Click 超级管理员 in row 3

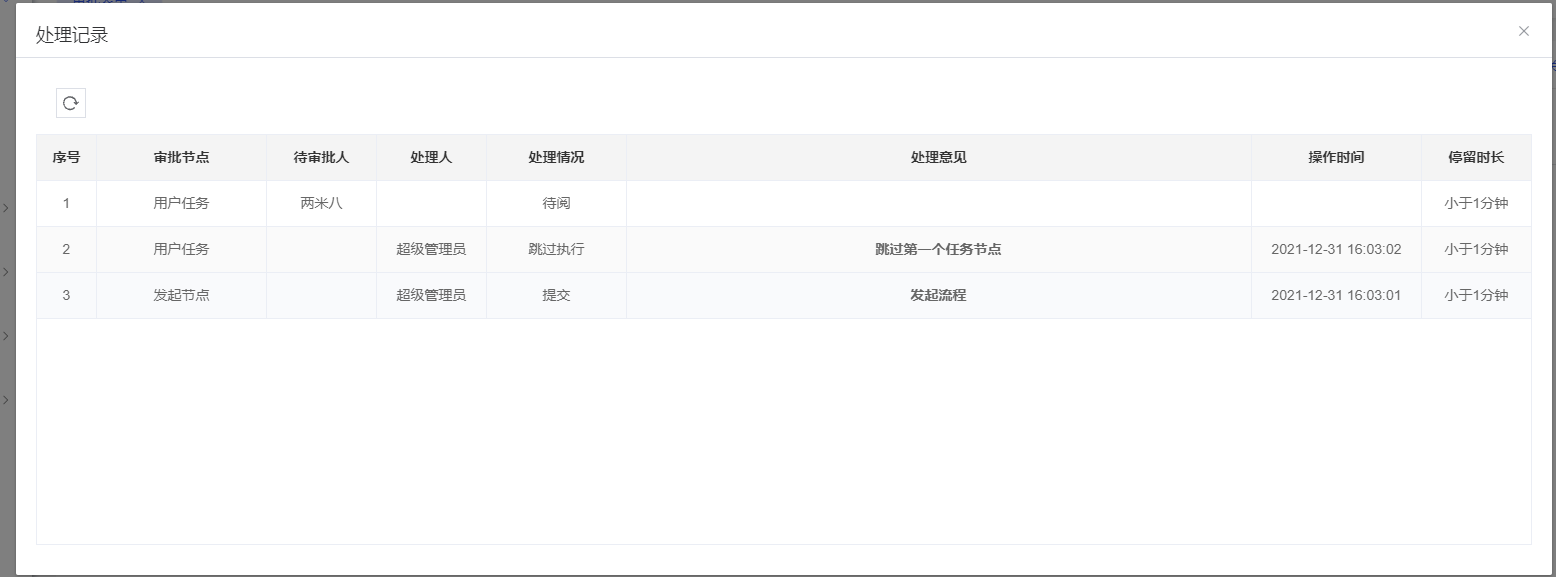point(432,296)
